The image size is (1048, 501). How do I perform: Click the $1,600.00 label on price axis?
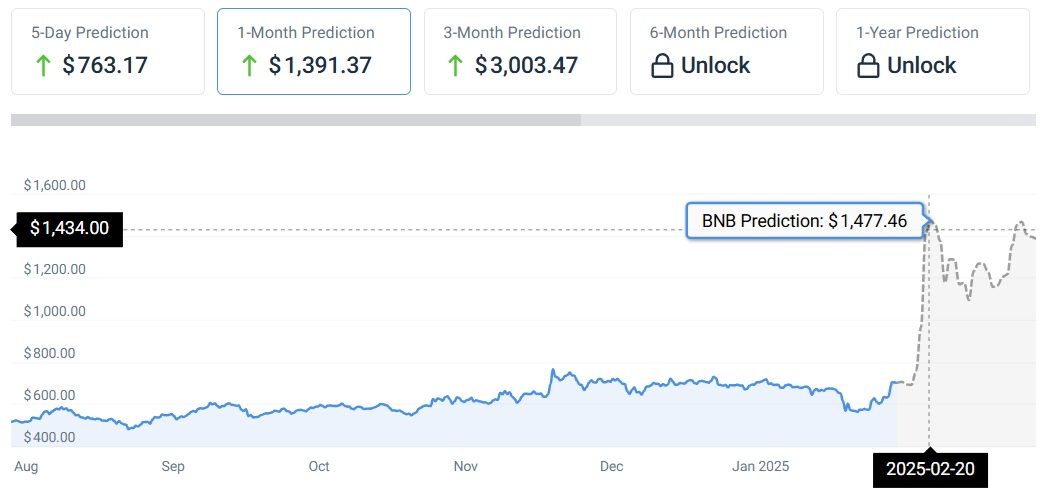[x=55, y=185]
